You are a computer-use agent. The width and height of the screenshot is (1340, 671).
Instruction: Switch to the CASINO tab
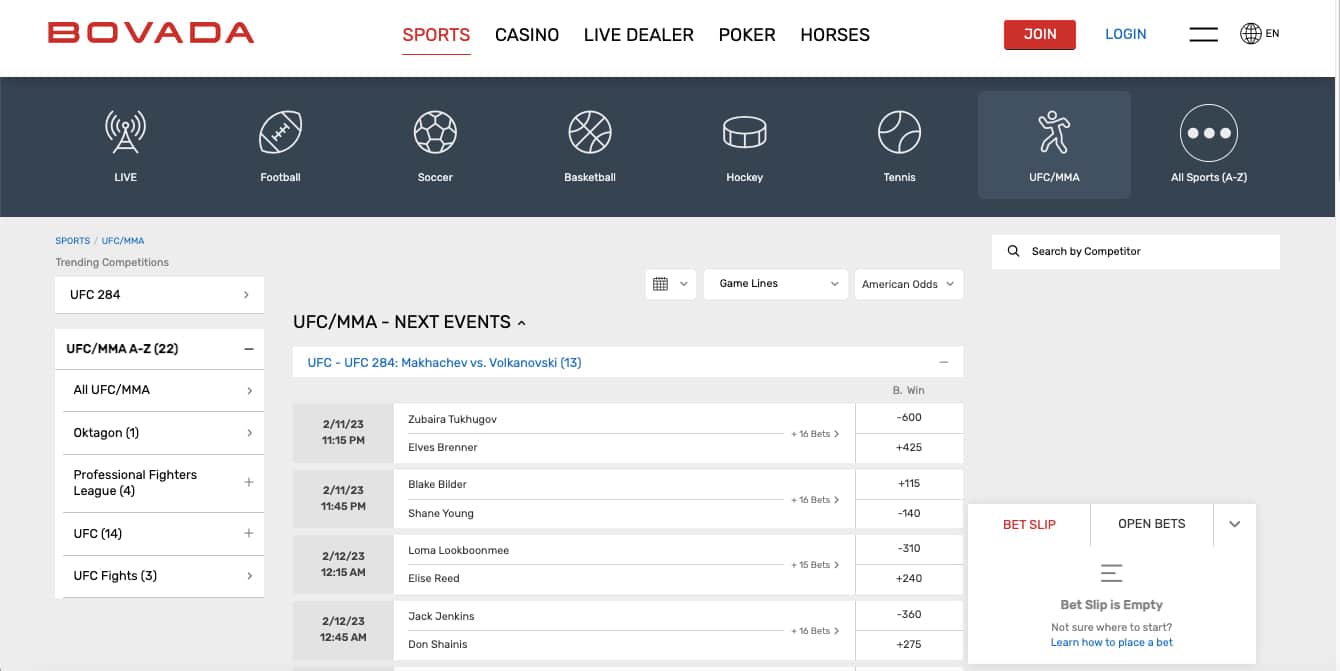point(527,34)
